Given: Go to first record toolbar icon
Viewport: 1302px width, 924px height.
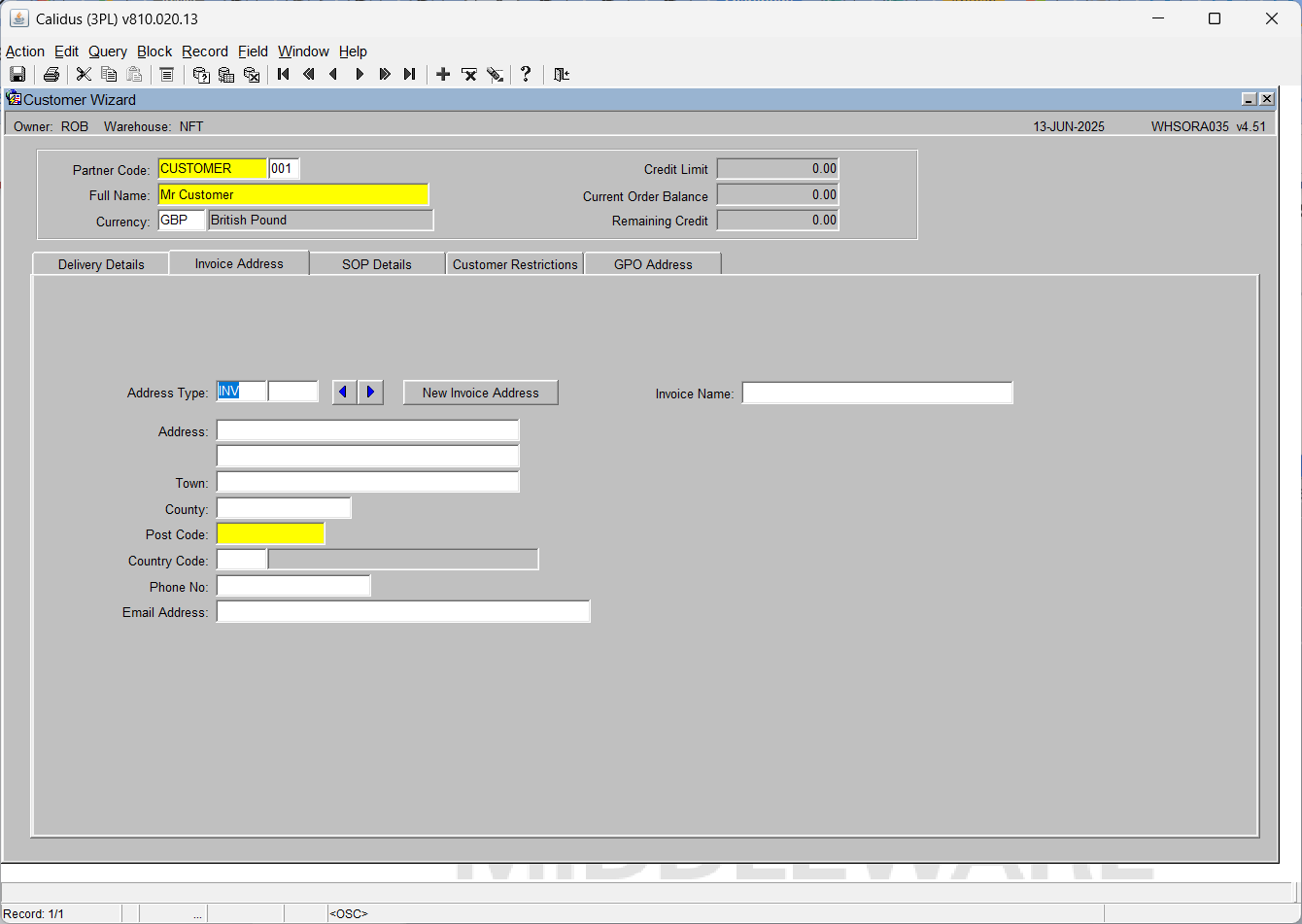Looking at the screenshot, I should [284, 75].
